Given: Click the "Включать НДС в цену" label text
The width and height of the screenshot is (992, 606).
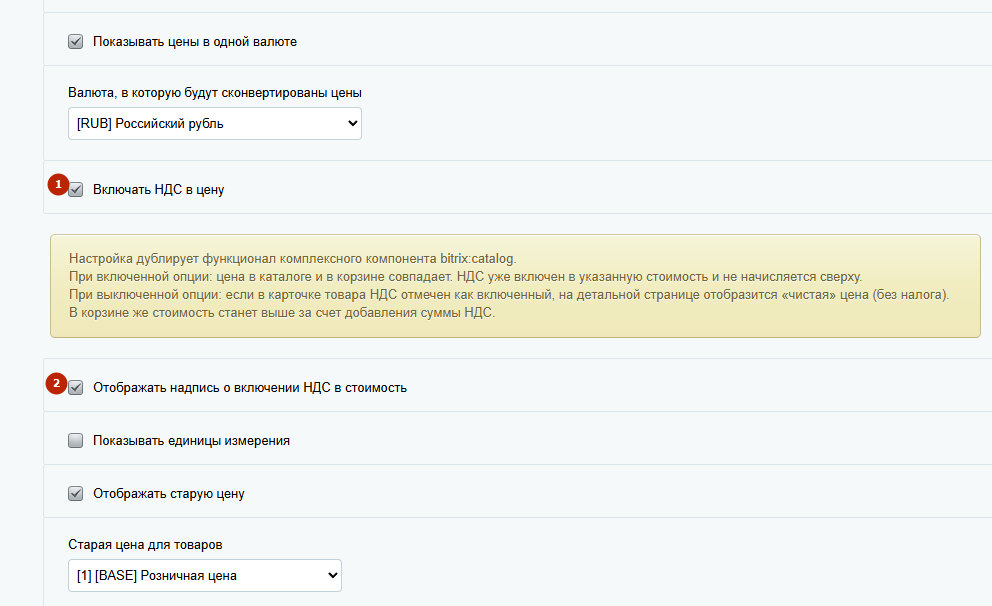Looking at the screenshot, I should click(x=158, y=190).
